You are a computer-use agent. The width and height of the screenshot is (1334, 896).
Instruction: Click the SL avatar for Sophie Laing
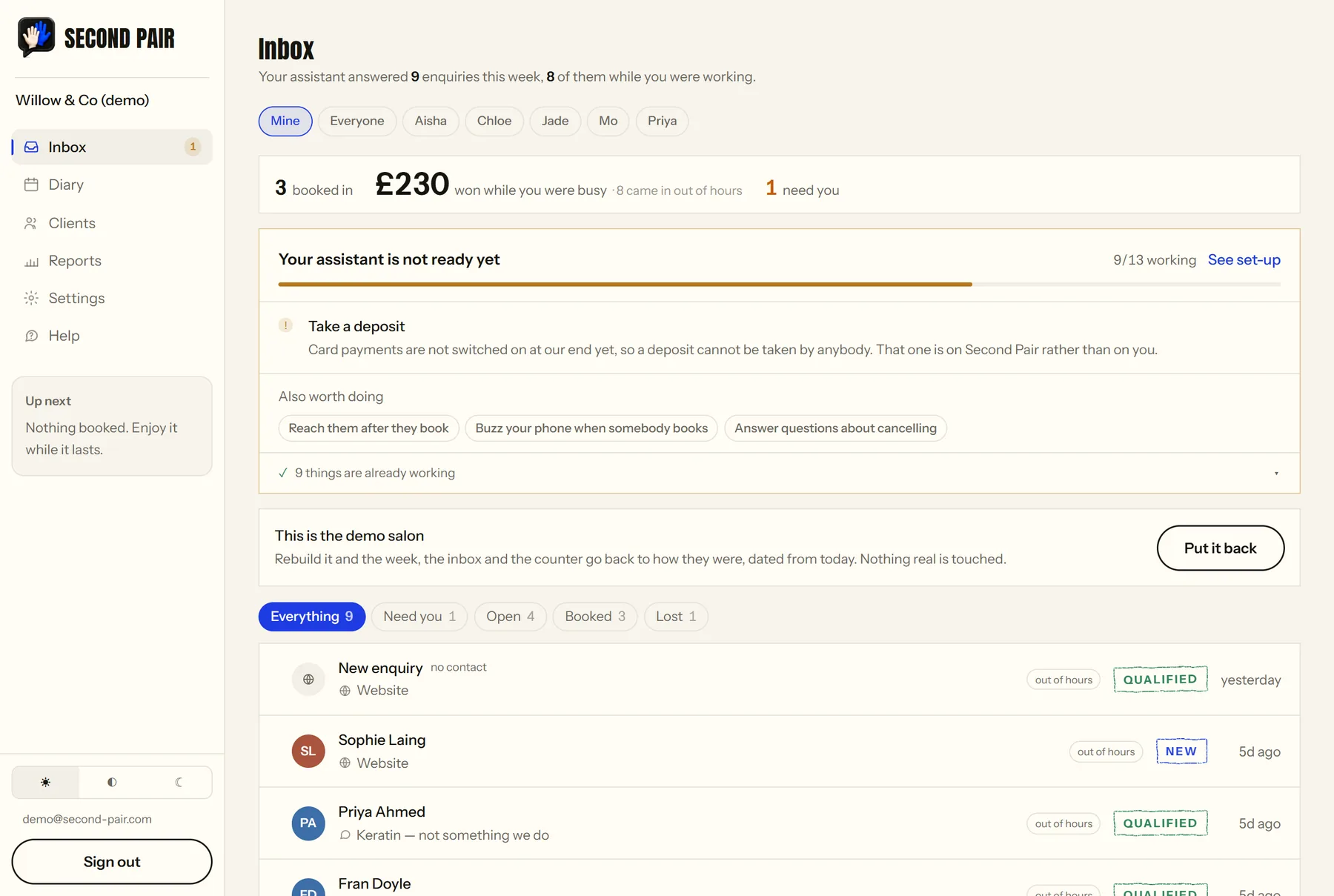click(x=308, y=751)
